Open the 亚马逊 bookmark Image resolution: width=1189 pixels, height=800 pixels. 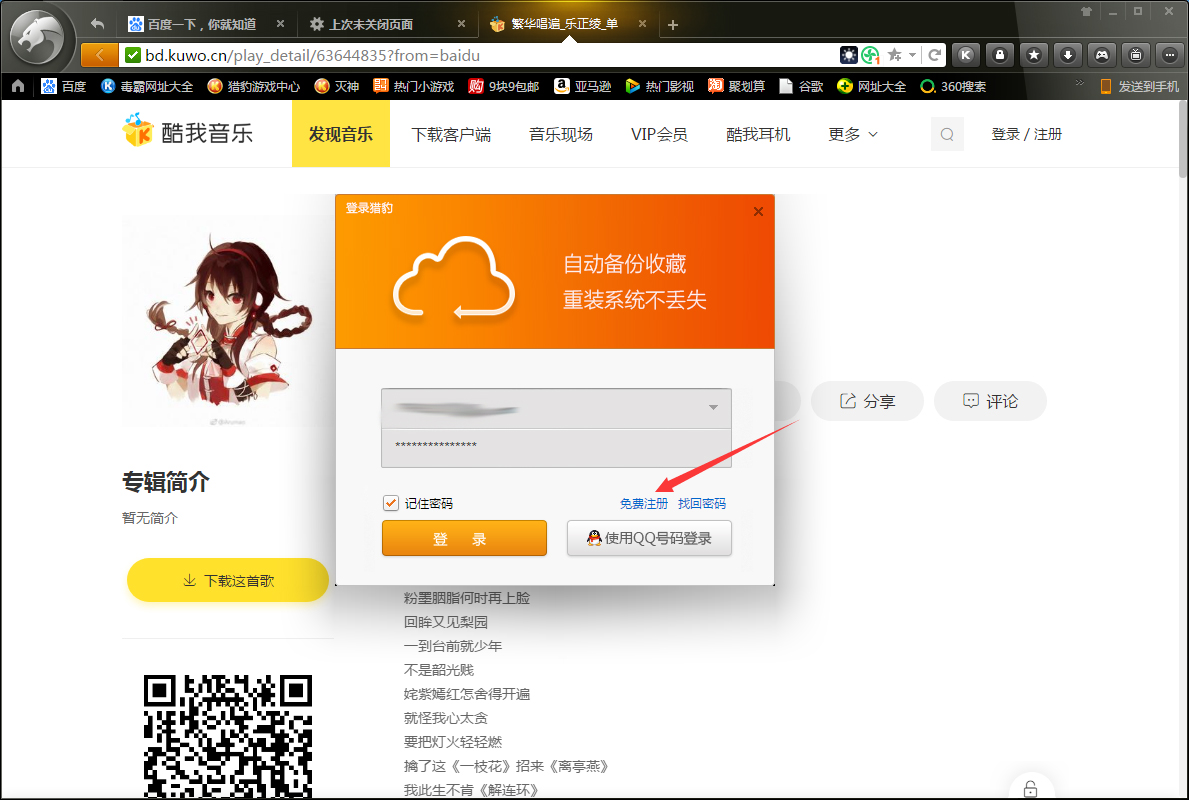[582, 86]
